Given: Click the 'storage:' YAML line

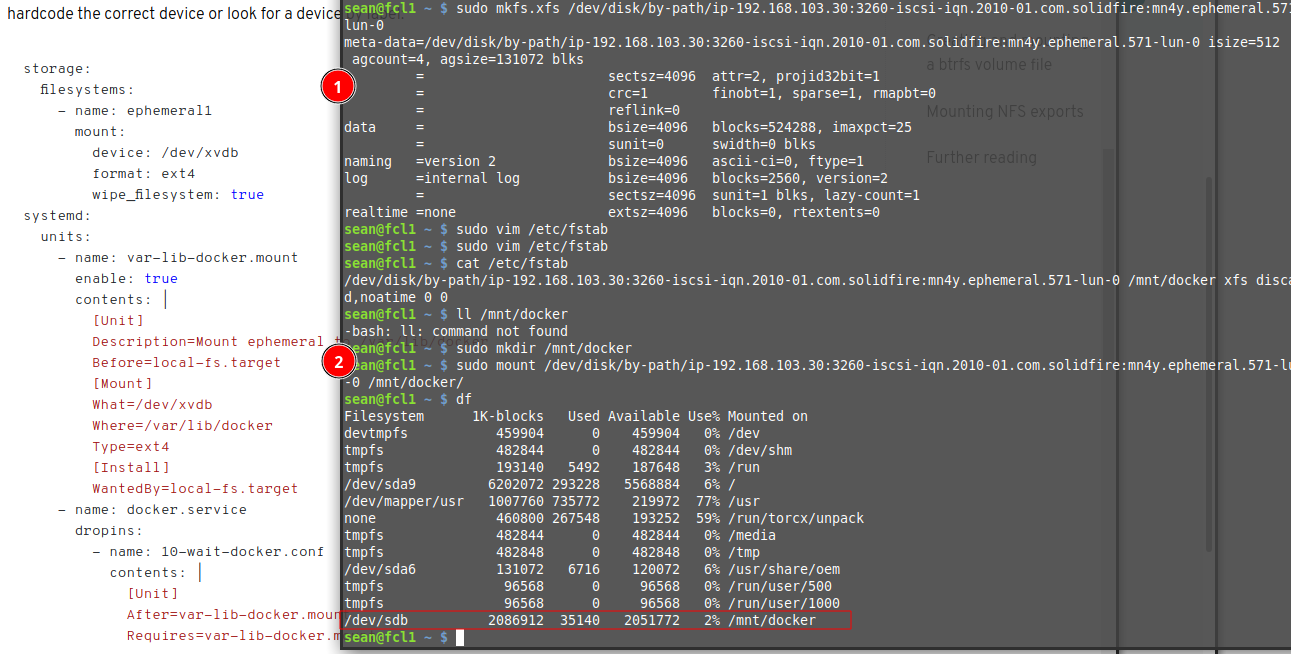Looking at the screenshot, I should (x=57, y=69).
